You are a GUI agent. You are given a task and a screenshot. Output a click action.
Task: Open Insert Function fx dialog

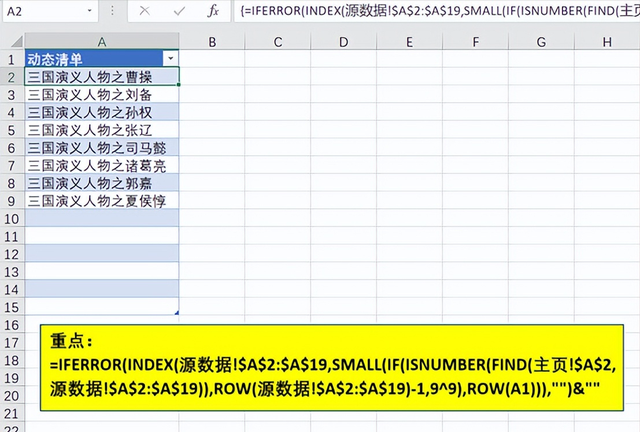tap(213, 11)
